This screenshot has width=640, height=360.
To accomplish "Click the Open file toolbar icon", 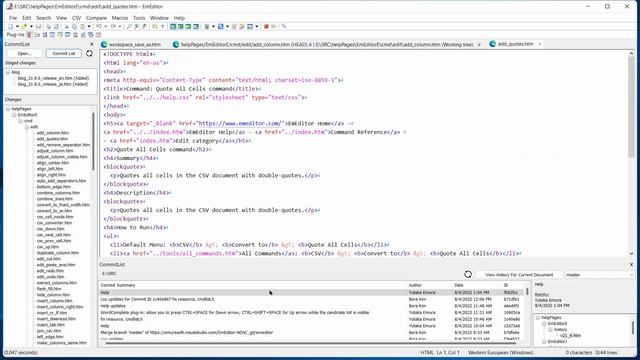I will pyautogui.click(x=24, y=27).
